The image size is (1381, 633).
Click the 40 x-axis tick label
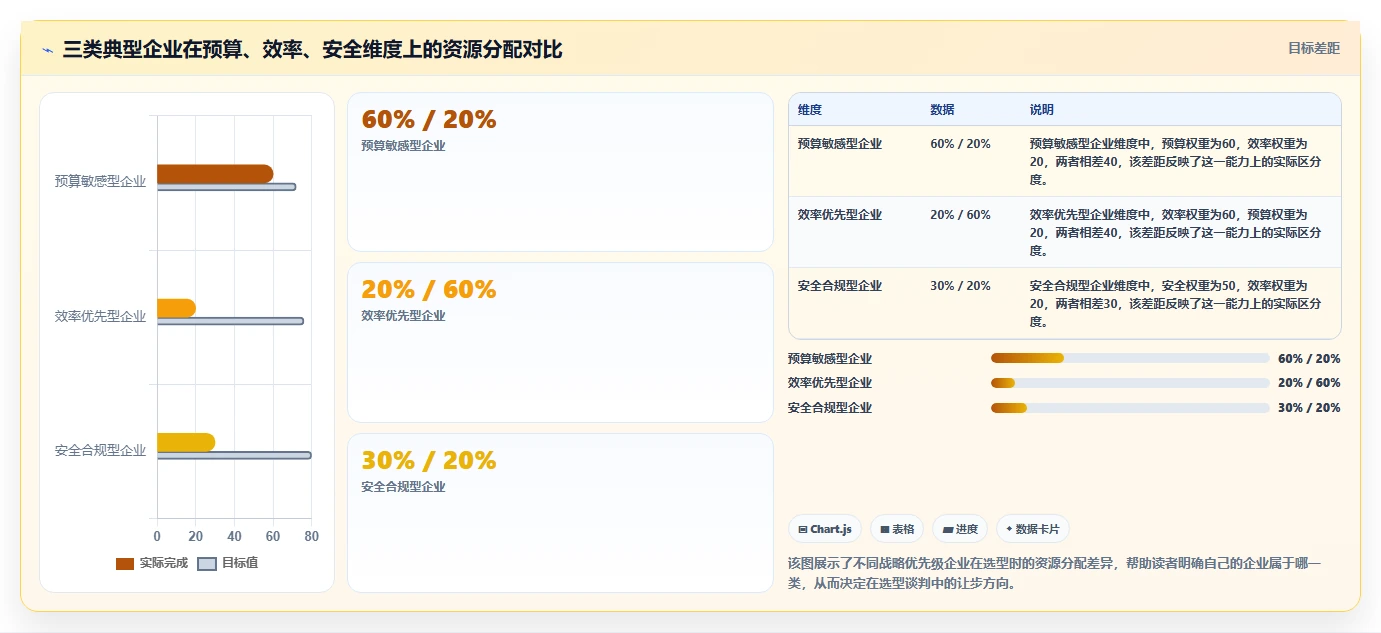(234, 536)
